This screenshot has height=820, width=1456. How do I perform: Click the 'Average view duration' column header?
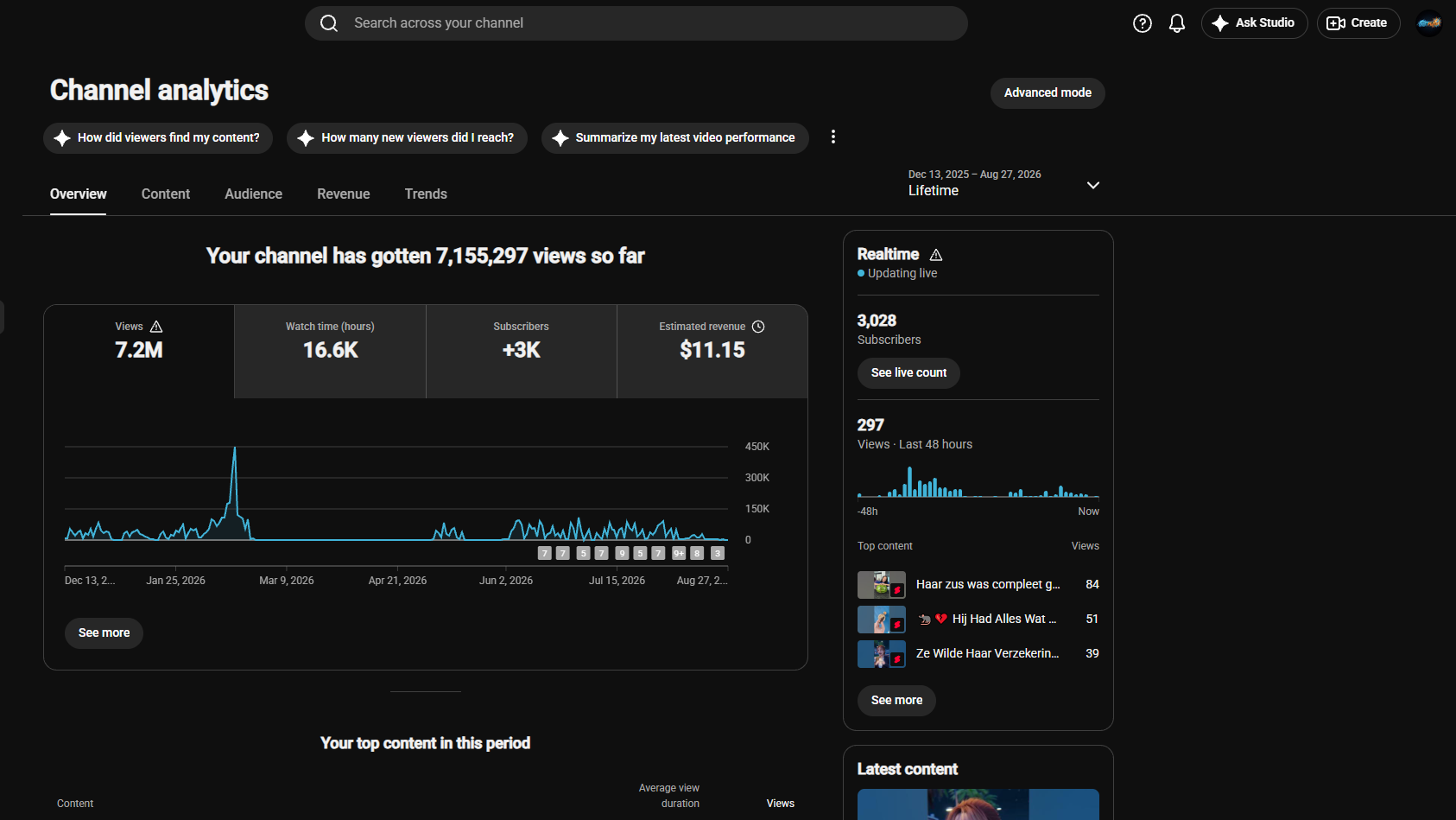(669, 796)
